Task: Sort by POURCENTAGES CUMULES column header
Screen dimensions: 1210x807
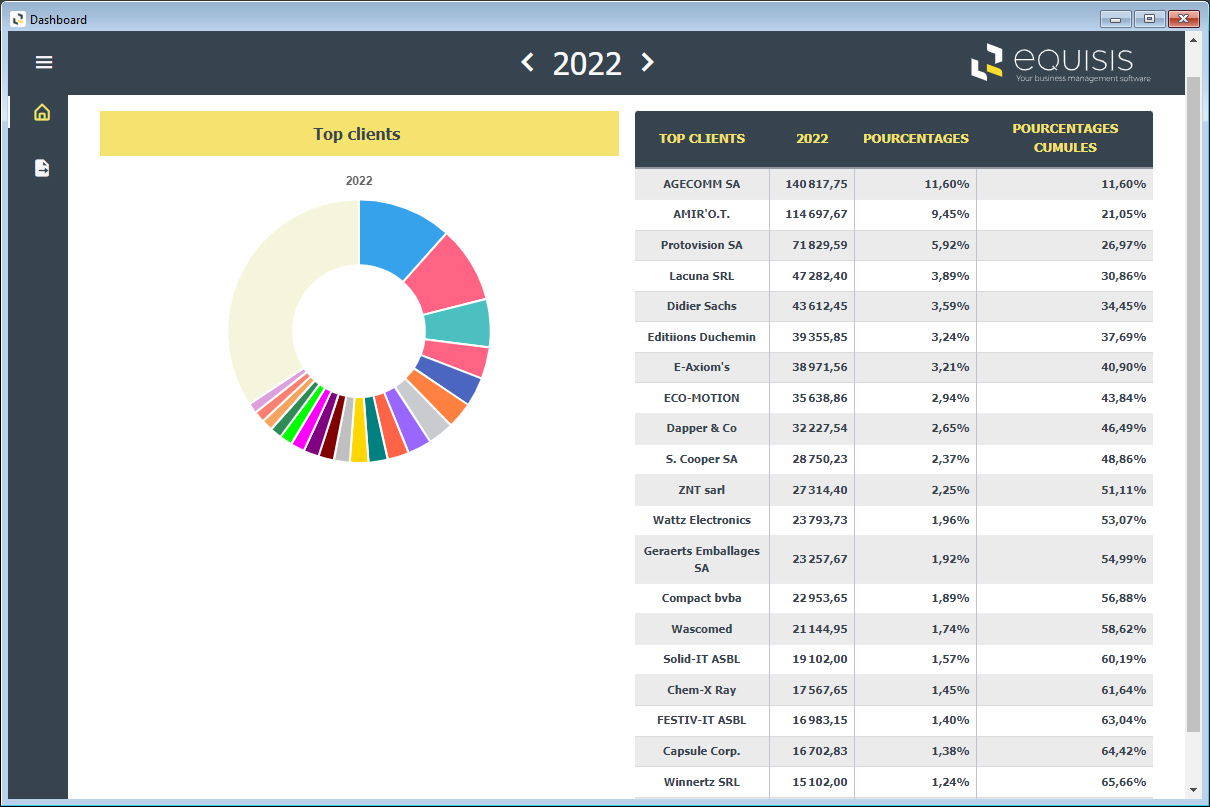Action: 1065,139
